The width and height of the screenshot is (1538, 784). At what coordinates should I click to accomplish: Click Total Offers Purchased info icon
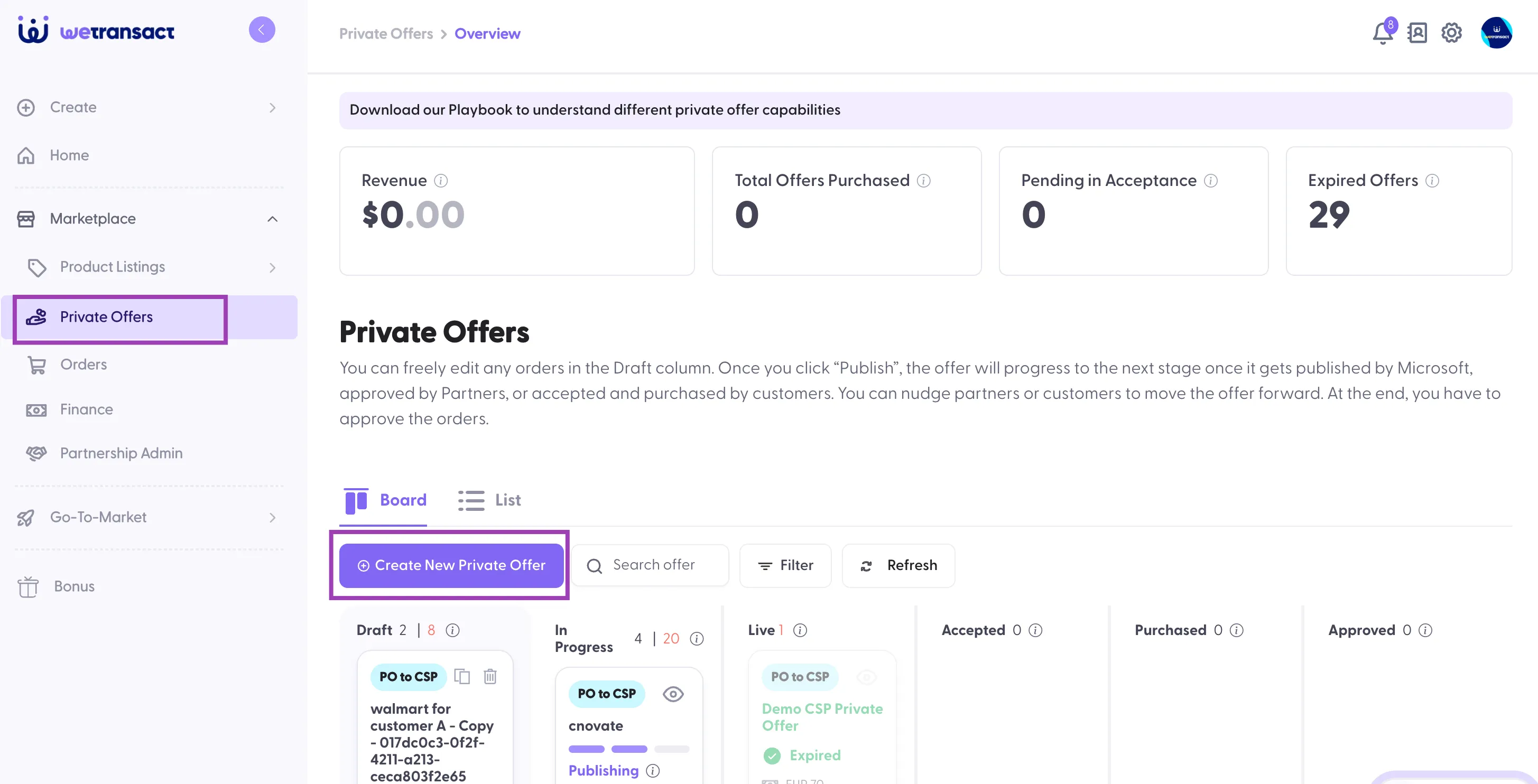click(x=923, y=180)
